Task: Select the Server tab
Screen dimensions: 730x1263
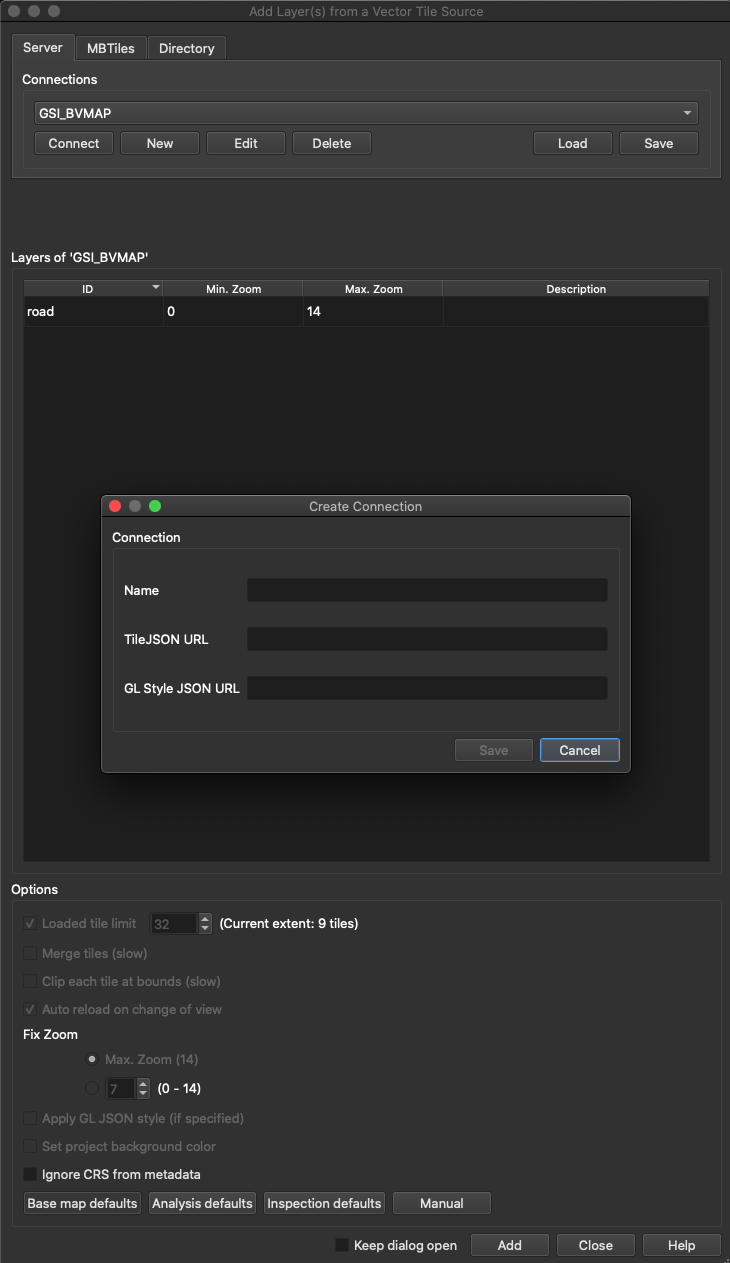Action: 43,47
